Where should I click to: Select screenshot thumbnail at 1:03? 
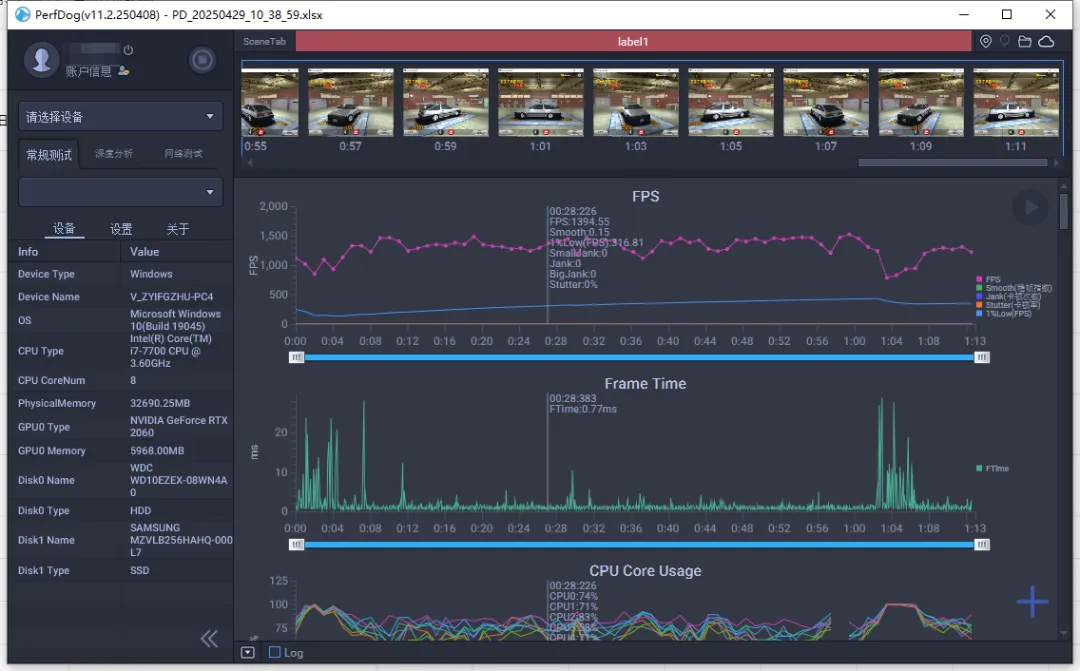(x=636, y=102)
